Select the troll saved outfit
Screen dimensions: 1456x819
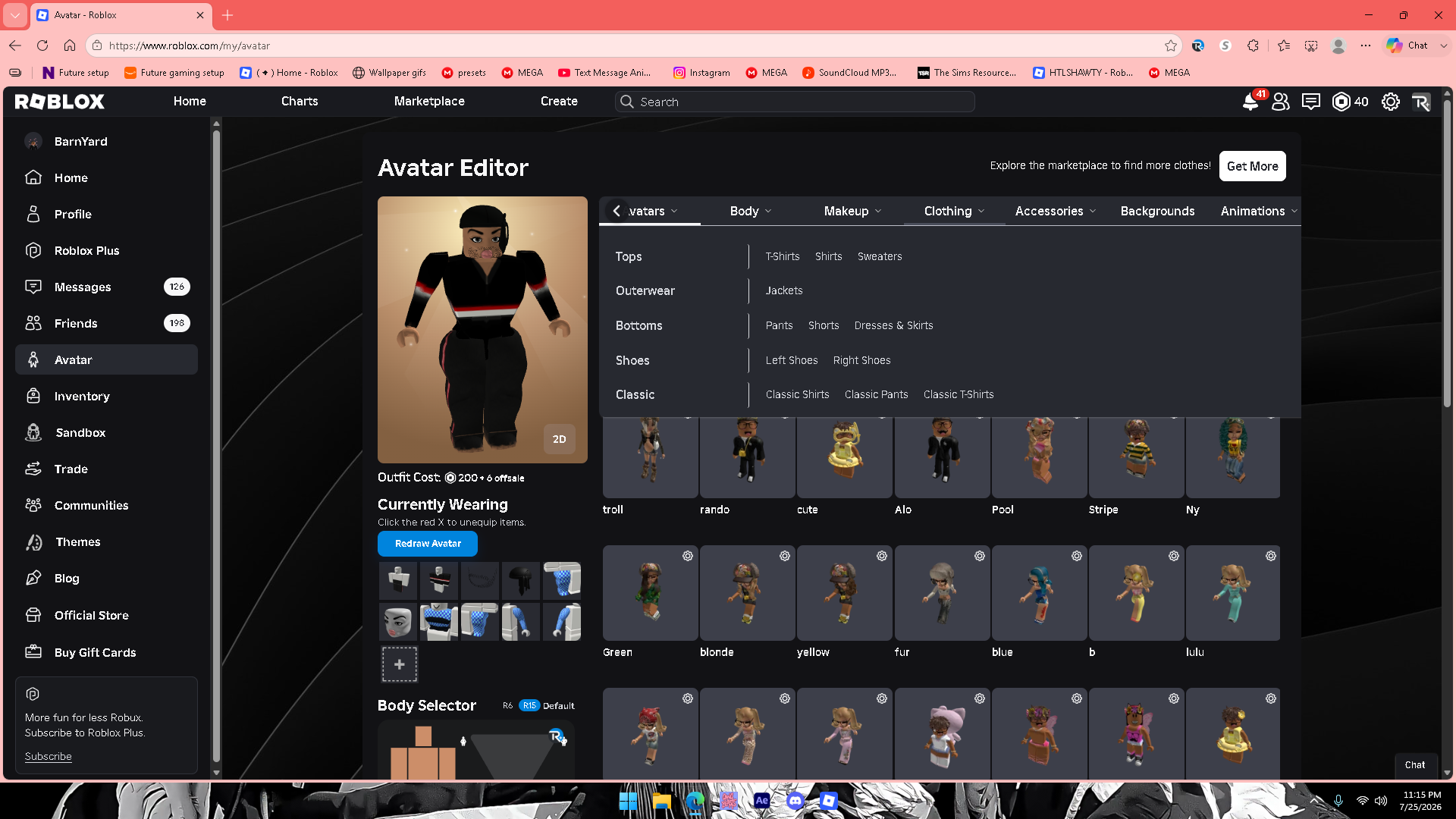pos(651,457)
